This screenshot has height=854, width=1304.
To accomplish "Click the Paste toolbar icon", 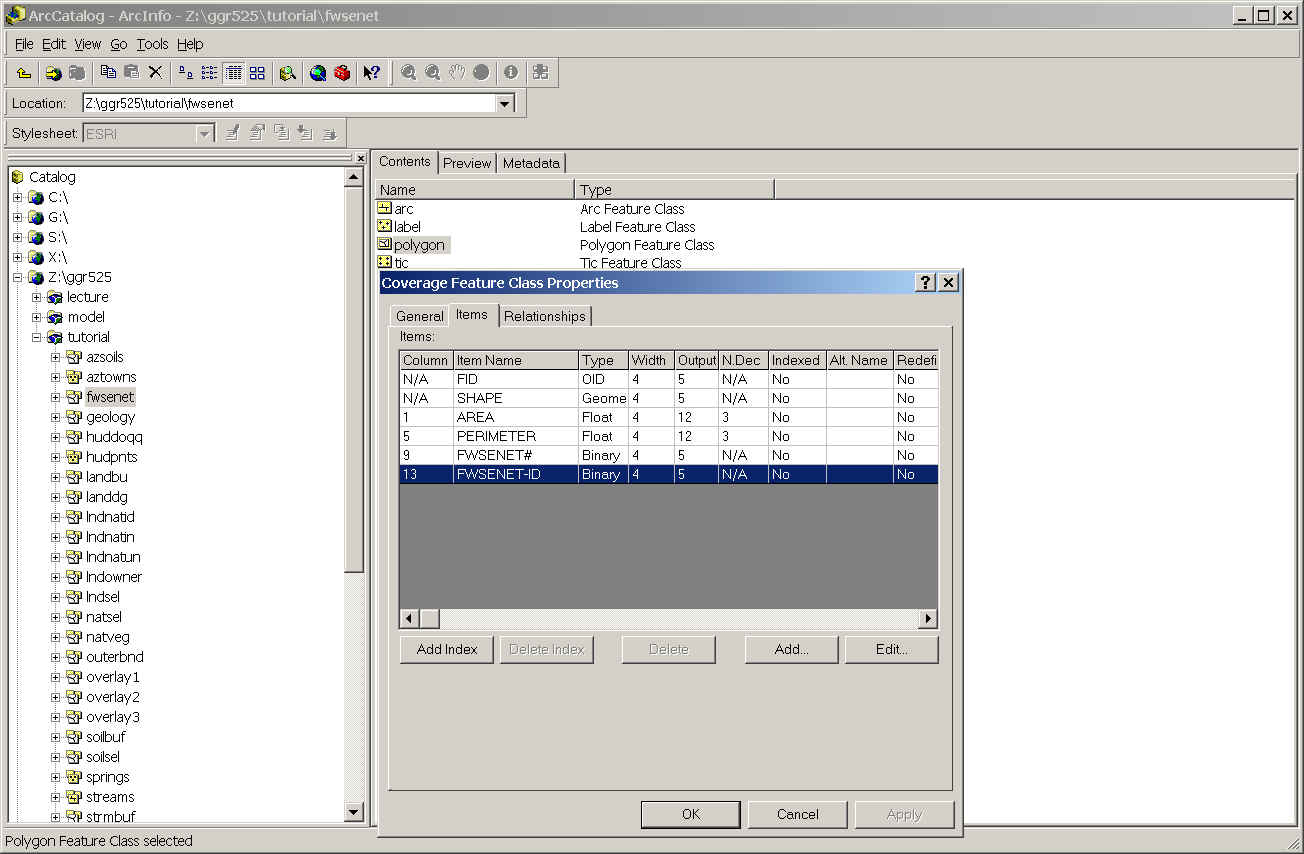I will coord(131,72).
